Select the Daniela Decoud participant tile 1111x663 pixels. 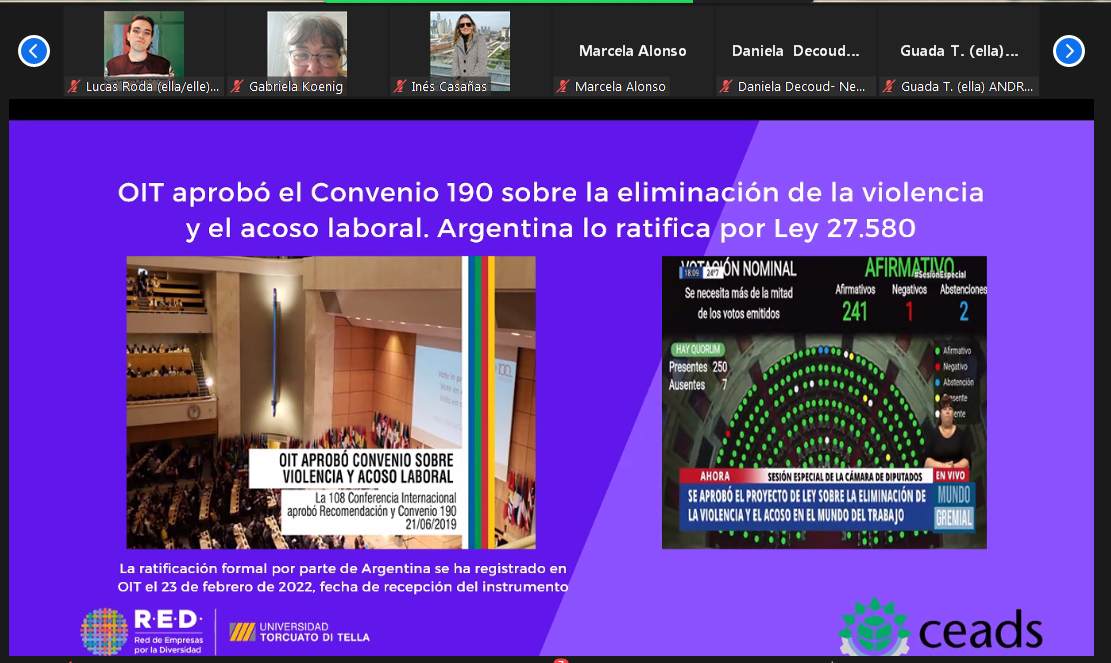[796, 50]
